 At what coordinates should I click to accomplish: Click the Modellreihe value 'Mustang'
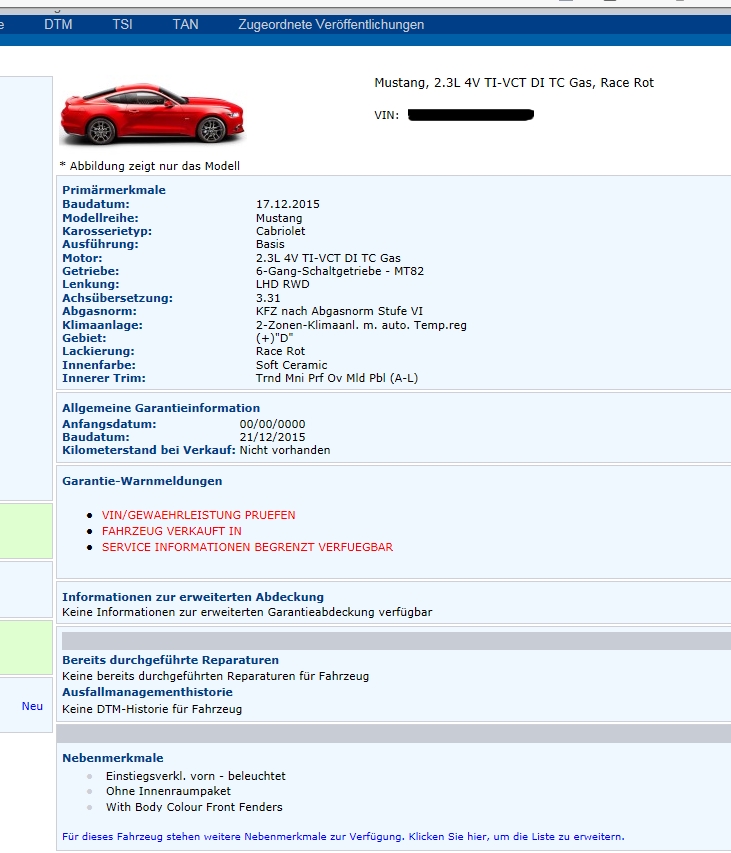279,218
